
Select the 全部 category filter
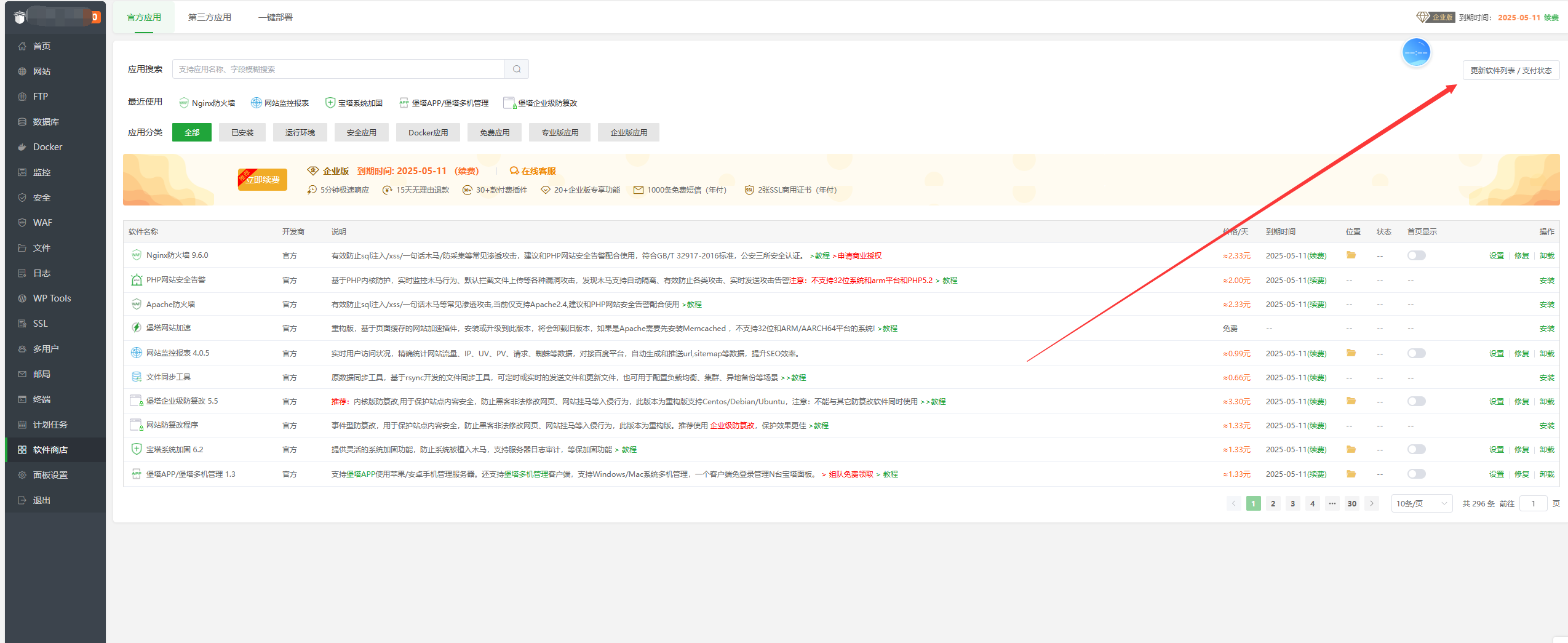[x=192, y=132]
